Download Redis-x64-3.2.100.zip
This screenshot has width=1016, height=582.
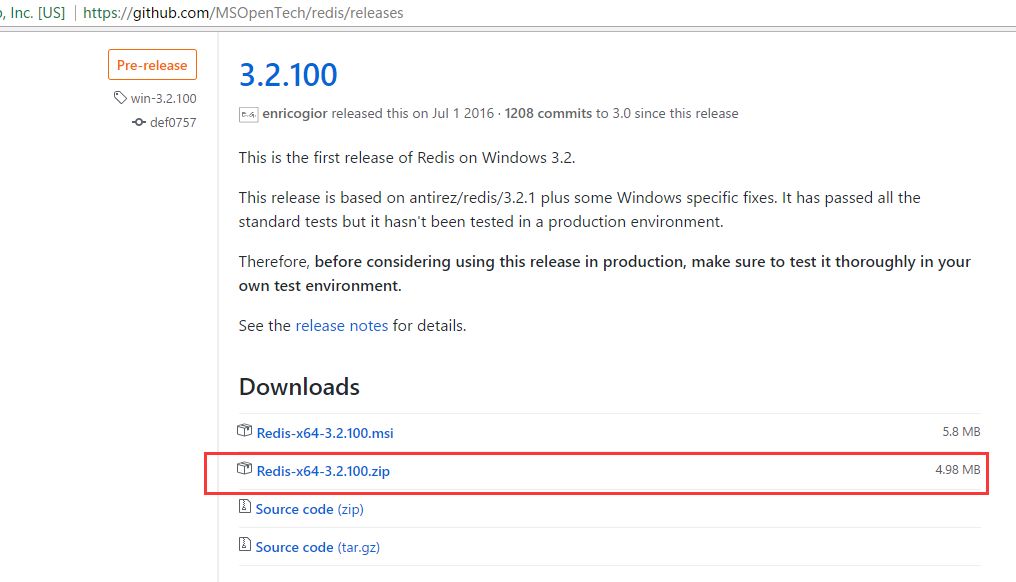[323, 471]
